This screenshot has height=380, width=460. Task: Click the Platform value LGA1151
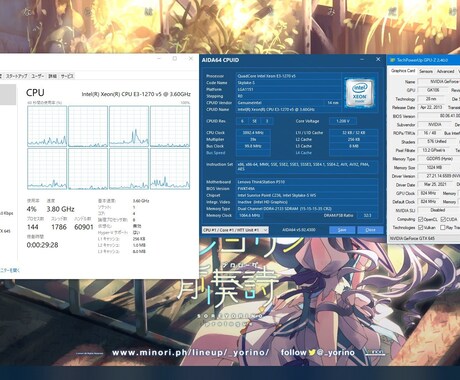point(289,89)
